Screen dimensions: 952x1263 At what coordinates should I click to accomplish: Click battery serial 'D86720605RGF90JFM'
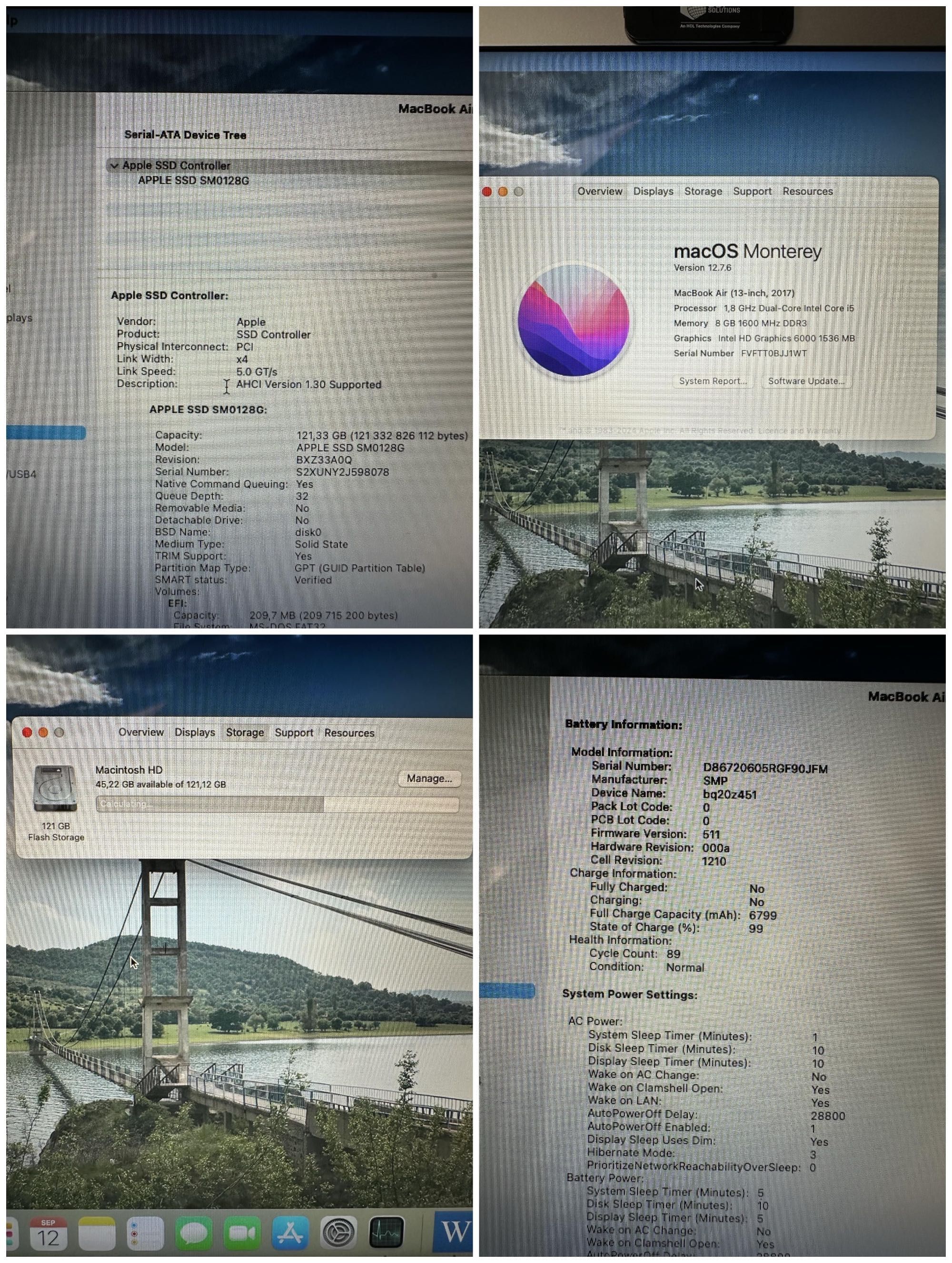[765, 769]
